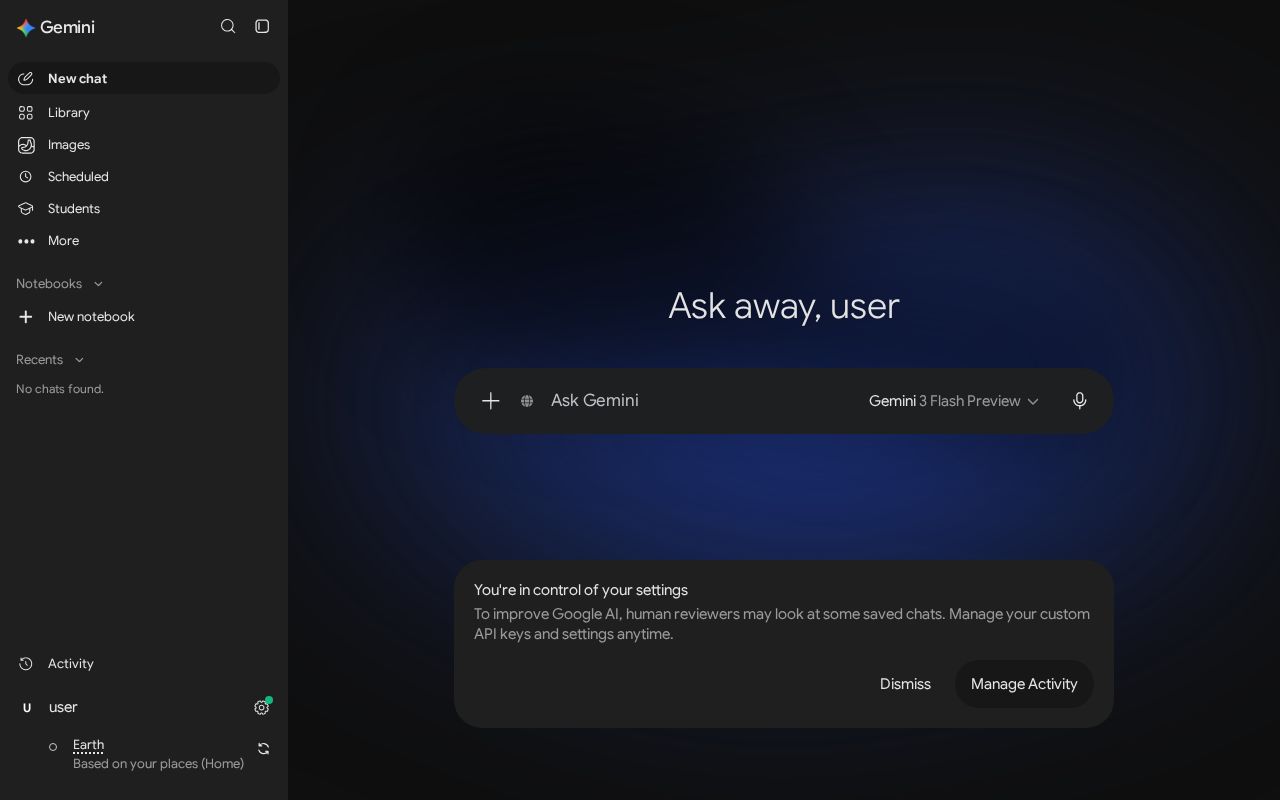The image size is (1280, 800).
Task: Open the Images section icon
Action: (x=26, y=145)
